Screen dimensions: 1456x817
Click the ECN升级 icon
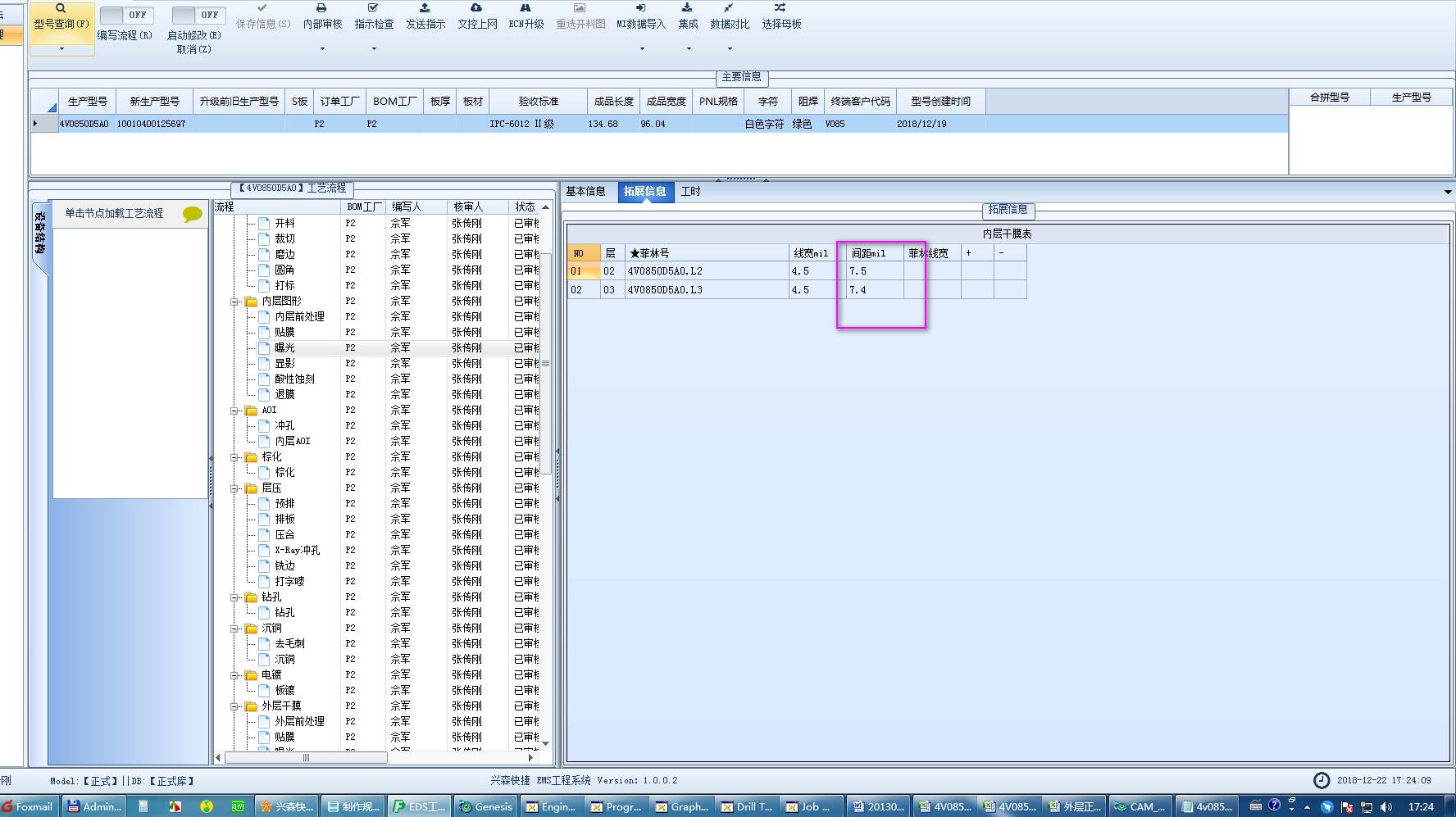point(526,7)
